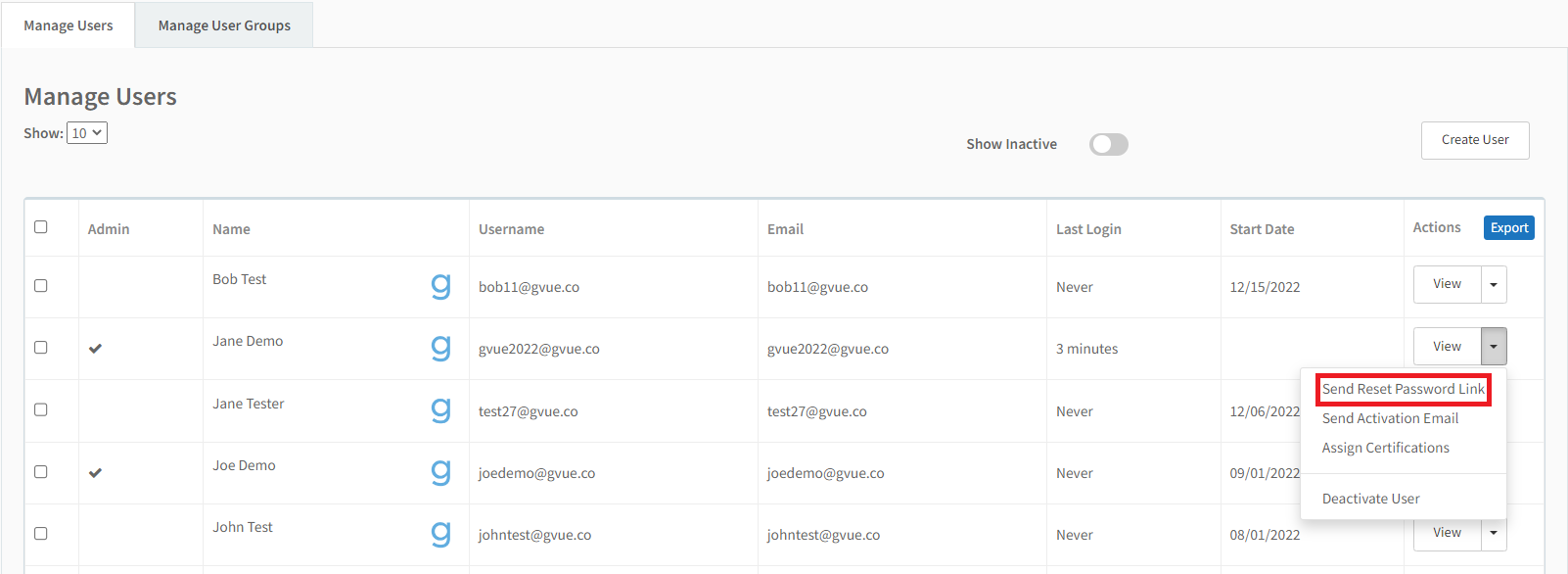The height and width of the screenshot is (574, 1568).
Task: Click start date 08/01/2022
Action: (x=1265, y=535)
